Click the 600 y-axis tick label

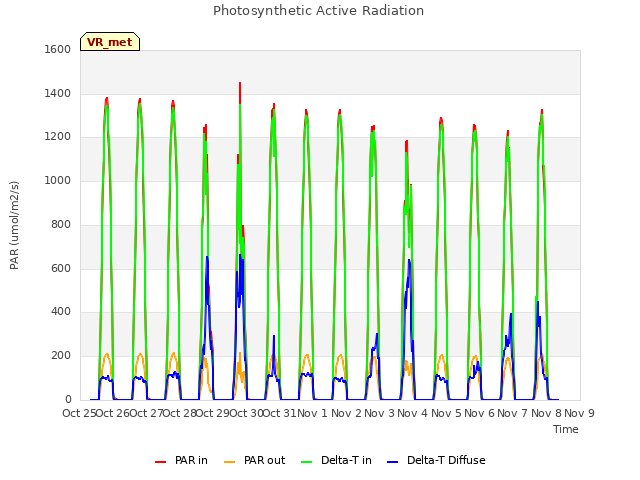click(61, 268)
